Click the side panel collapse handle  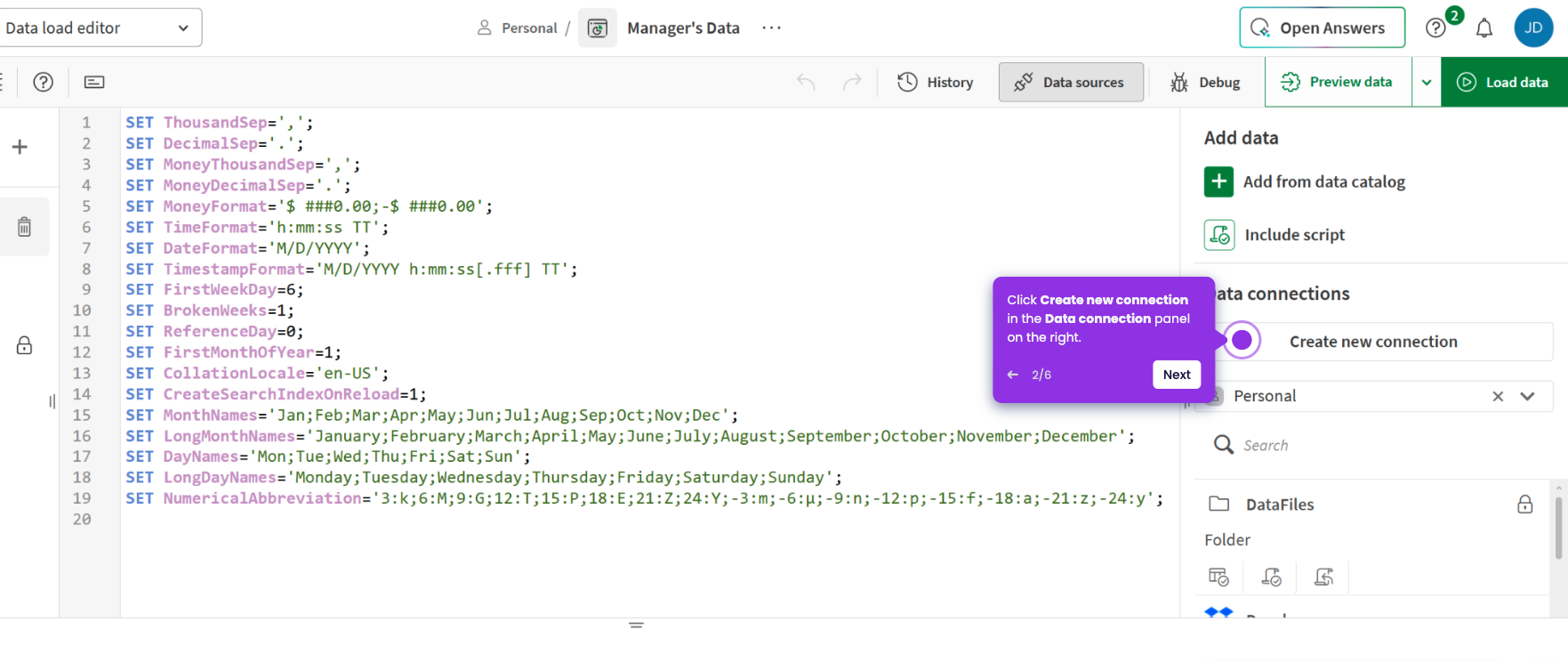click(x=52, y=401)
